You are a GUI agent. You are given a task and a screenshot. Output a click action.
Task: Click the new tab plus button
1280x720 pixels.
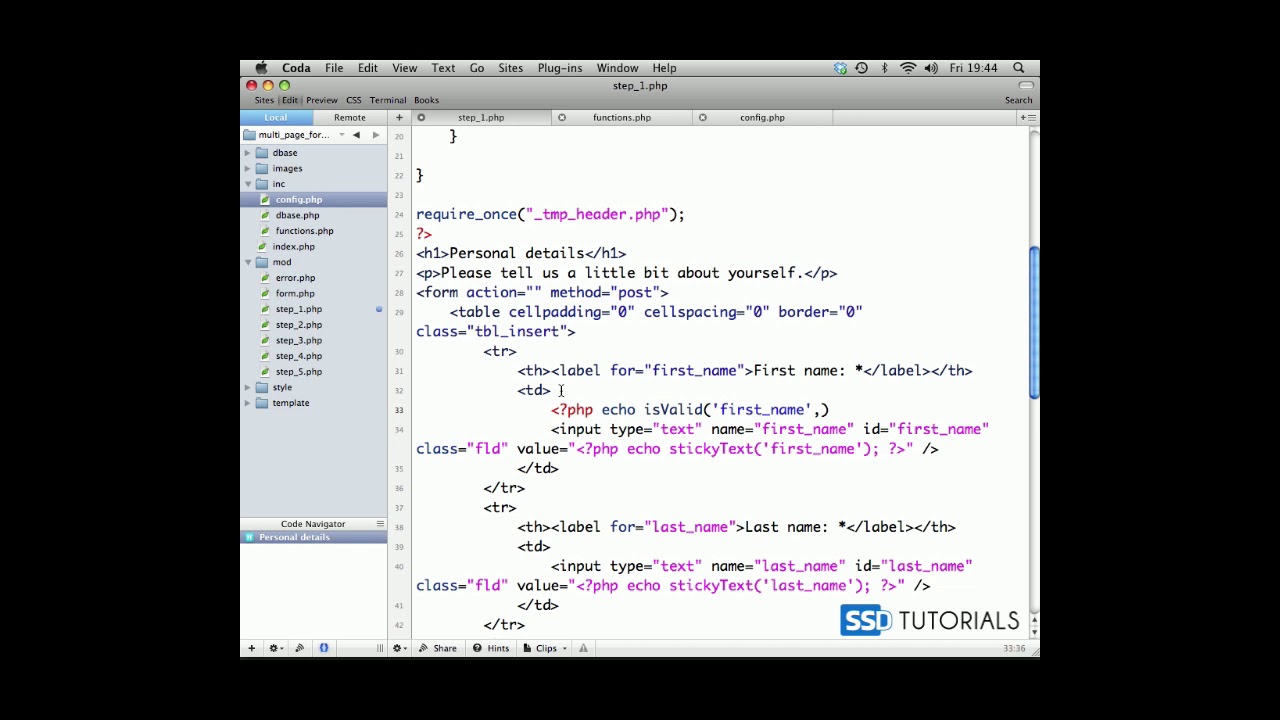399,118
